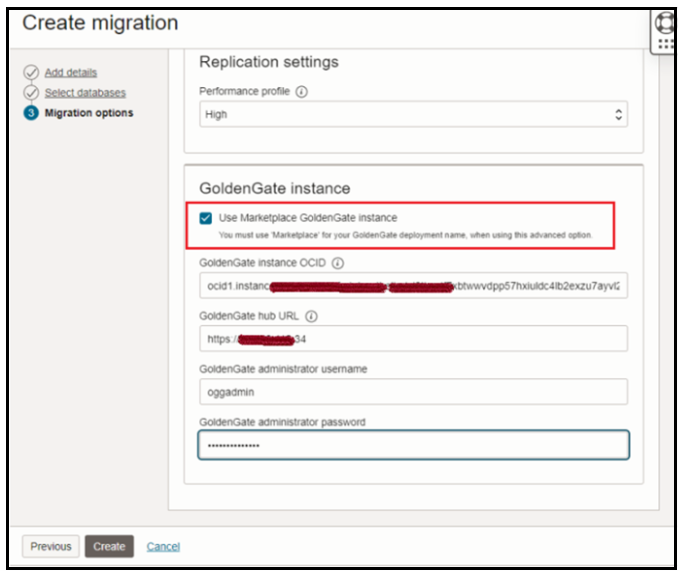Select Migration options step
Image resolution: width=679 pixels, height=571 pixels.
point(88,113)
